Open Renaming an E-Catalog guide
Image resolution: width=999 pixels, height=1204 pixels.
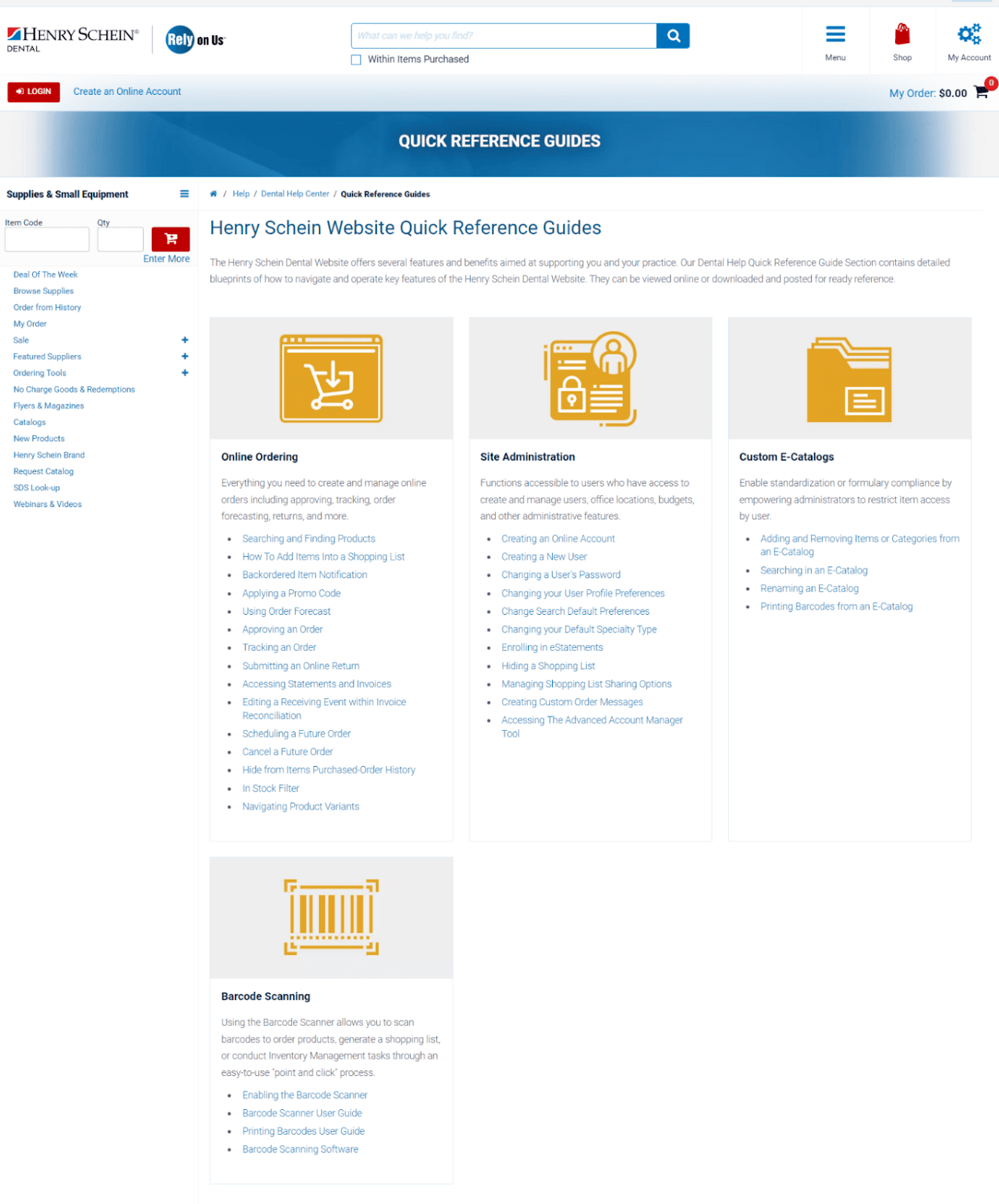point(809,589)
